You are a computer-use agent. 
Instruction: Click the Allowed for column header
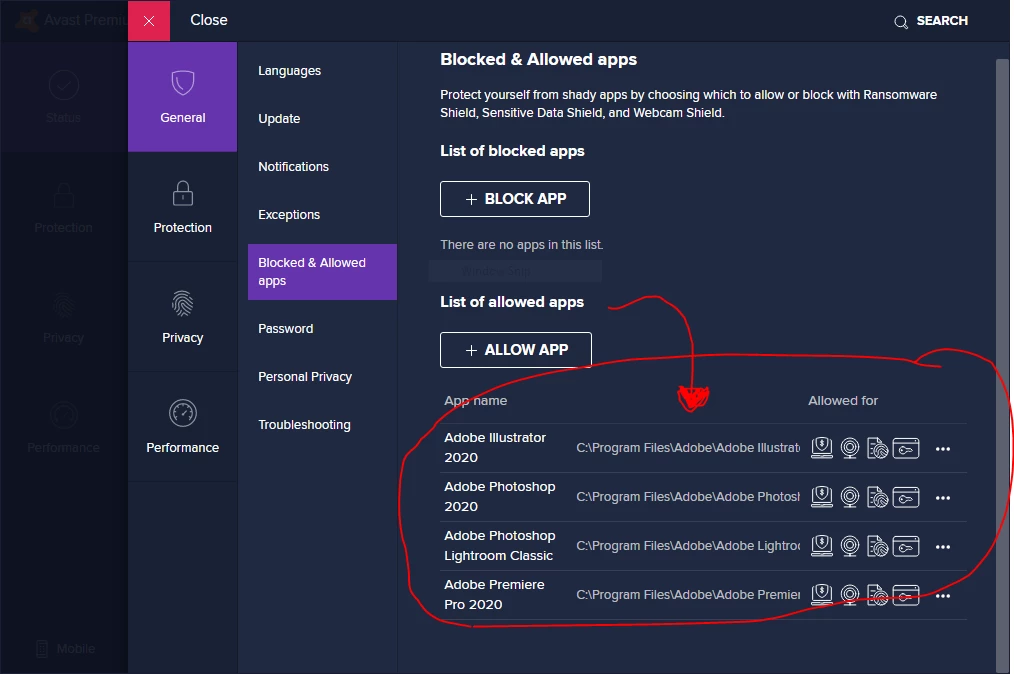[843, 400]
